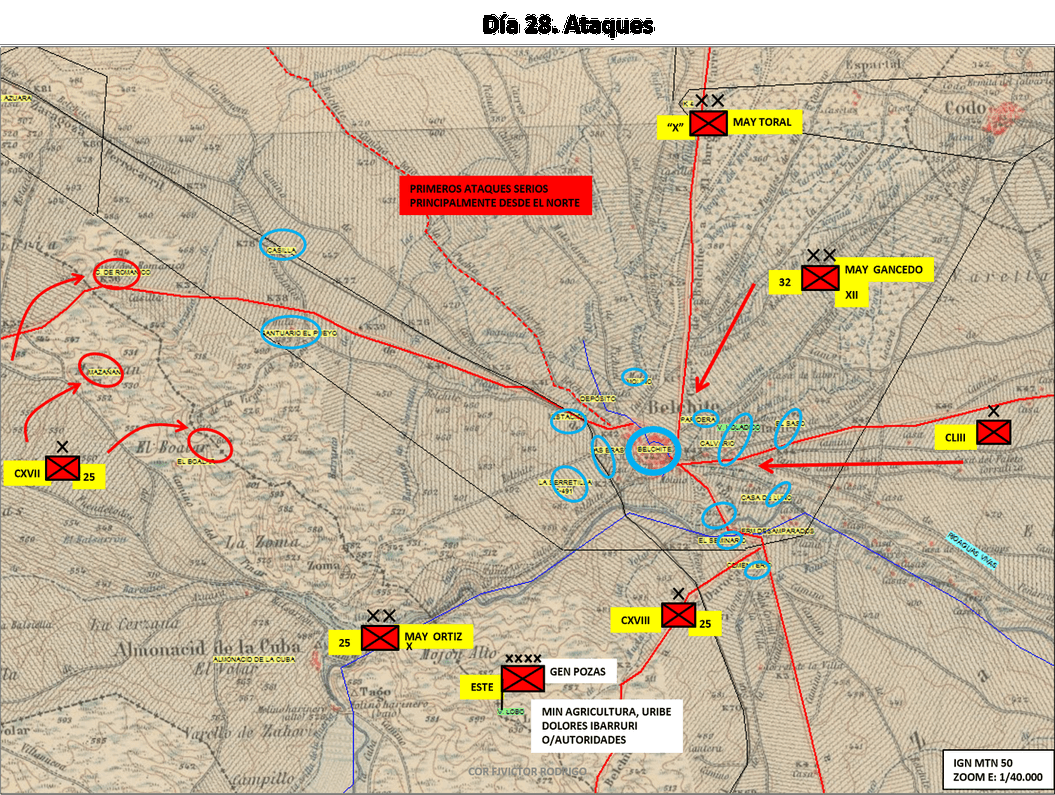Select the 32 division symbol next to MAY GANCEDO

[820, 278]
